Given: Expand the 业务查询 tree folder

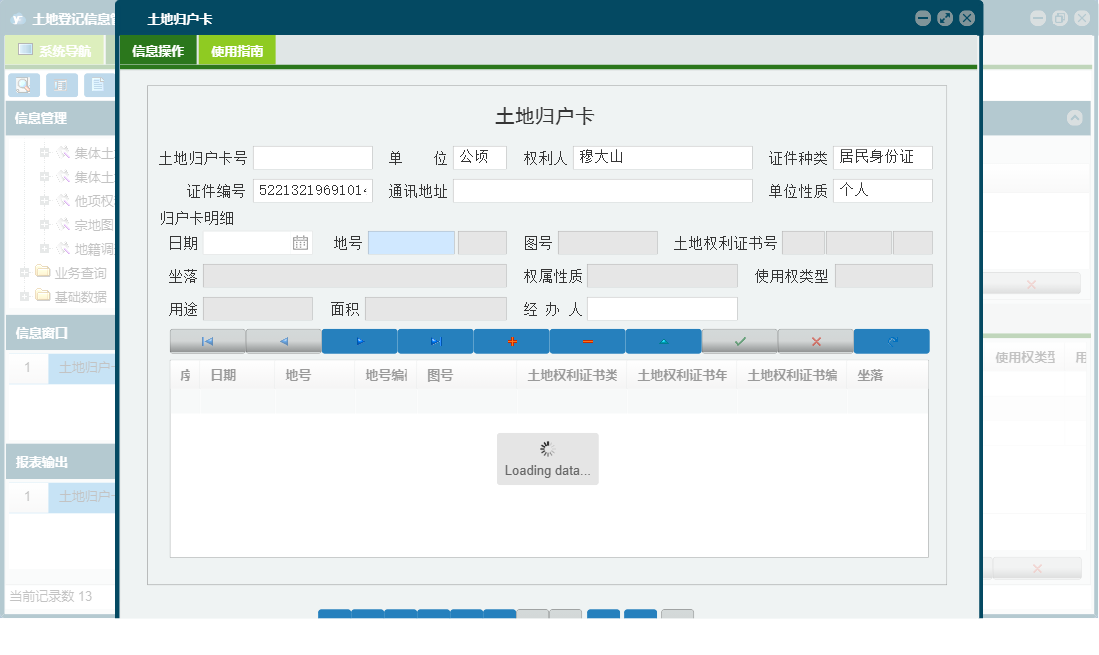Looking at the screenshot, I should 25,273.
